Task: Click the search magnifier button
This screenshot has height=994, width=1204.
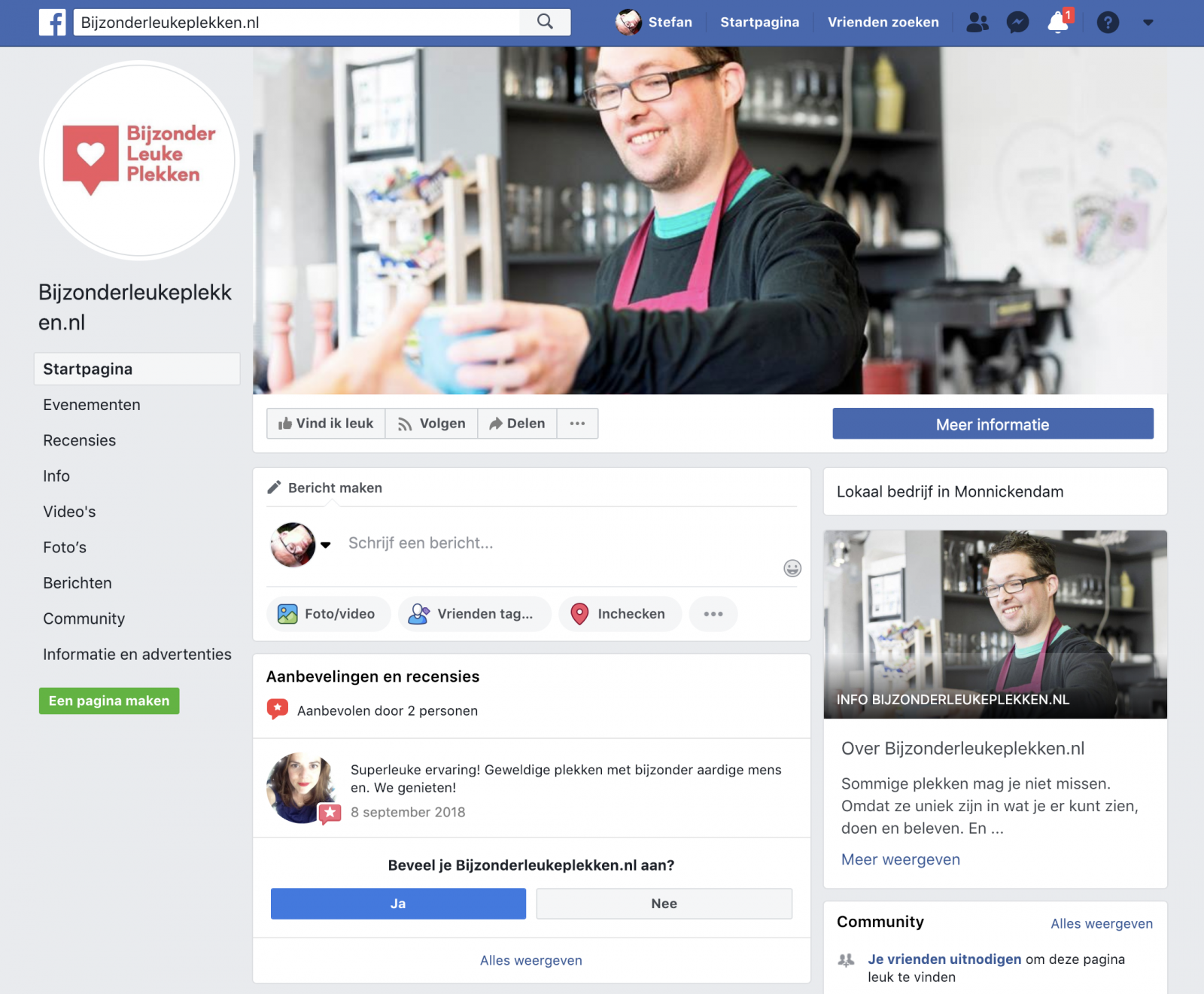Action: (x=546, y=22)
